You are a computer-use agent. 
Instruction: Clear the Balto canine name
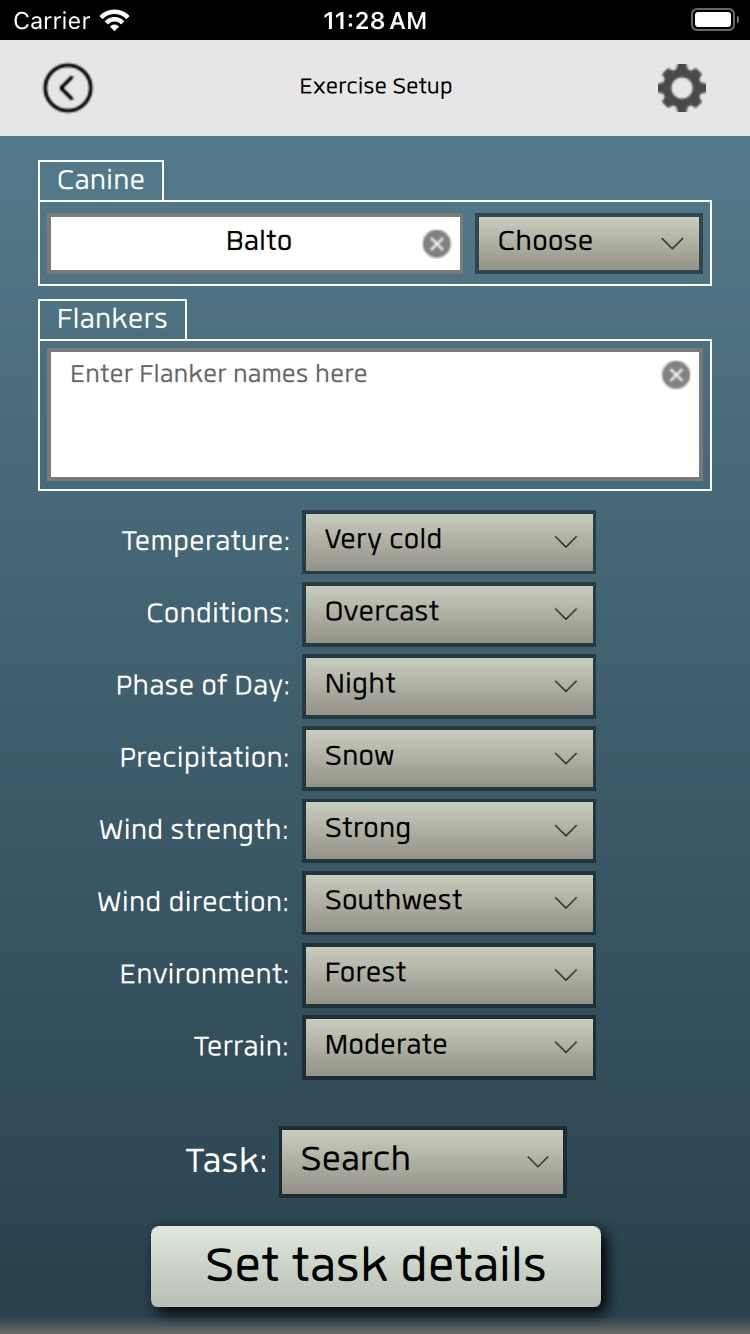[436, 243]
